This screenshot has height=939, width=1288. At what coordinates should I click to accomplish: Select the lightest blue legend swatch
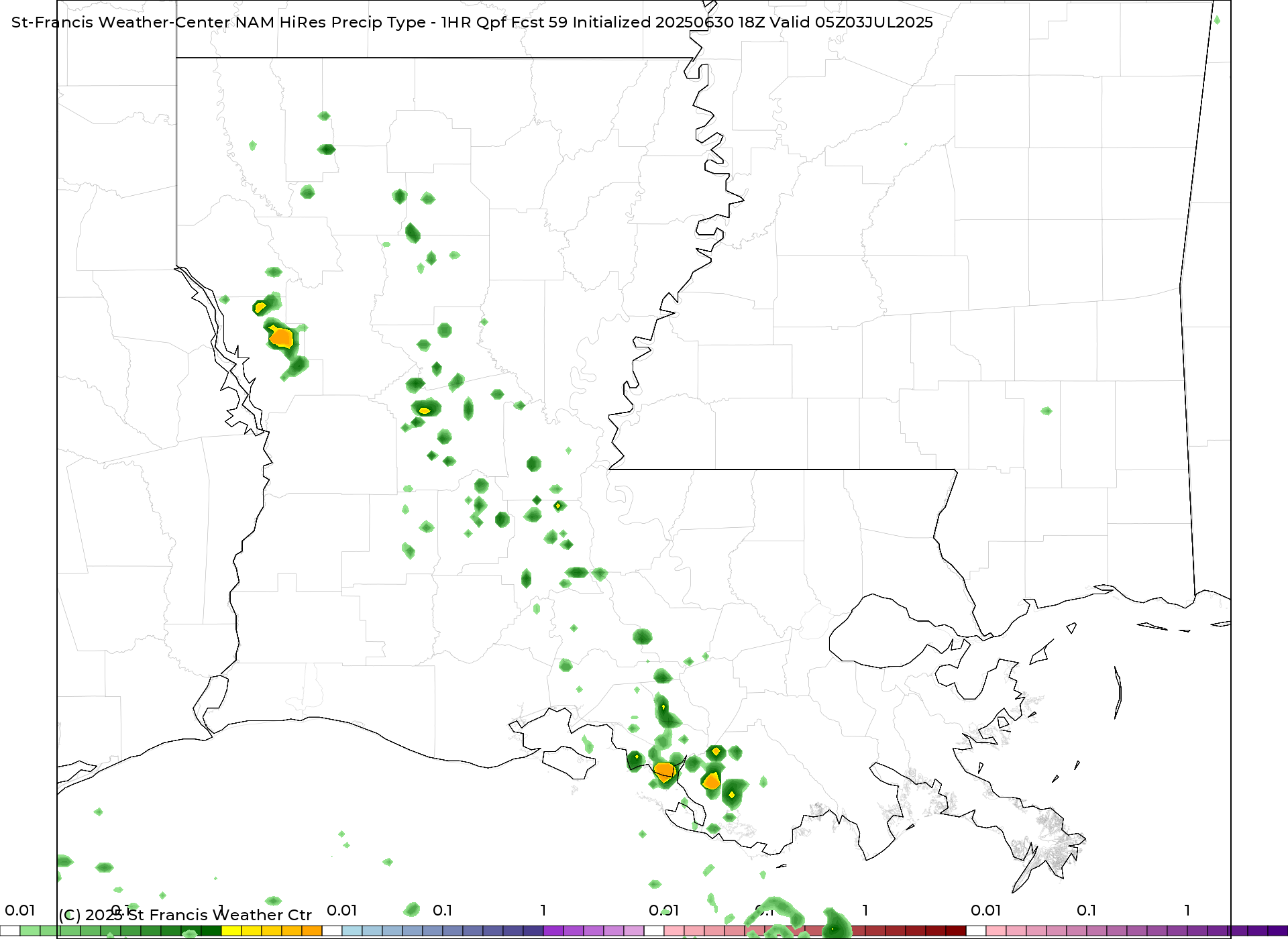(352, 931)
